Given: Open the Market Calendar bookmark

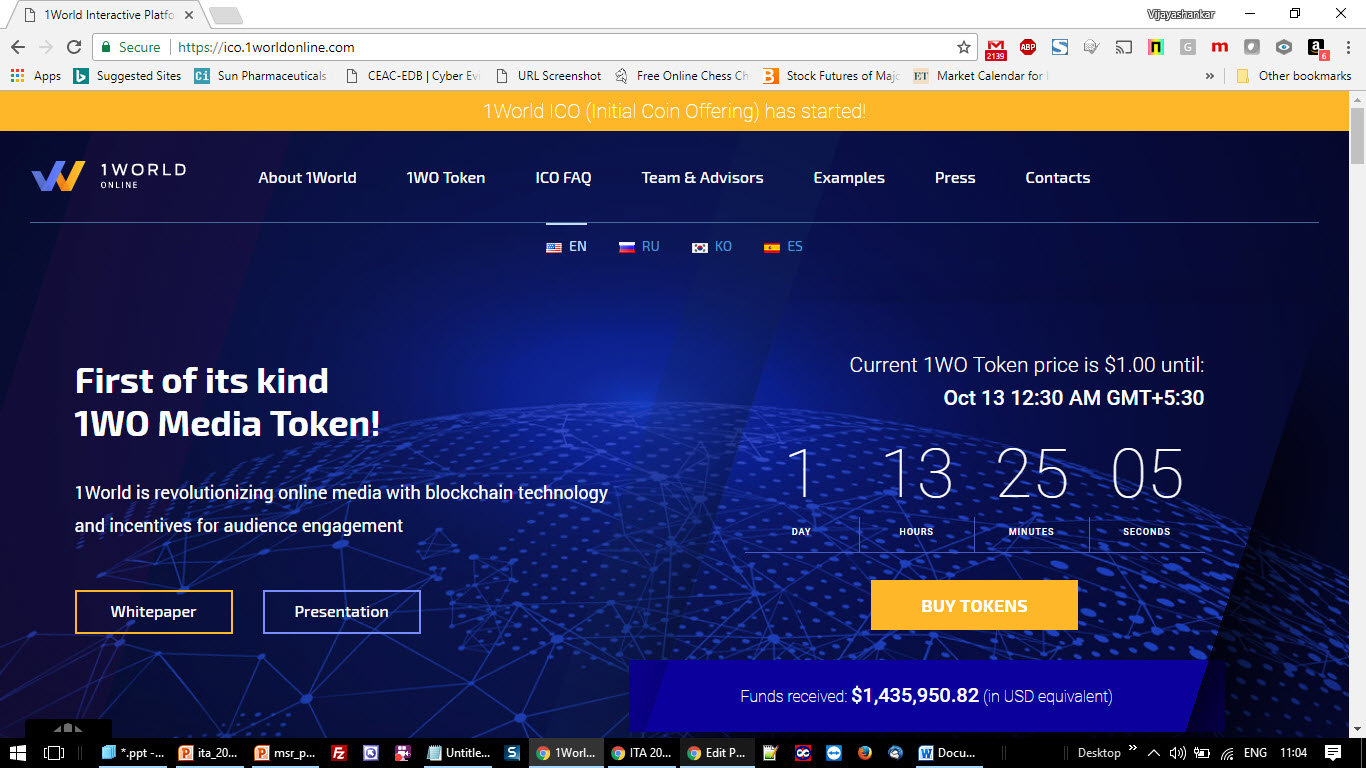Looking at the screenshot, I should coord(980,76).
